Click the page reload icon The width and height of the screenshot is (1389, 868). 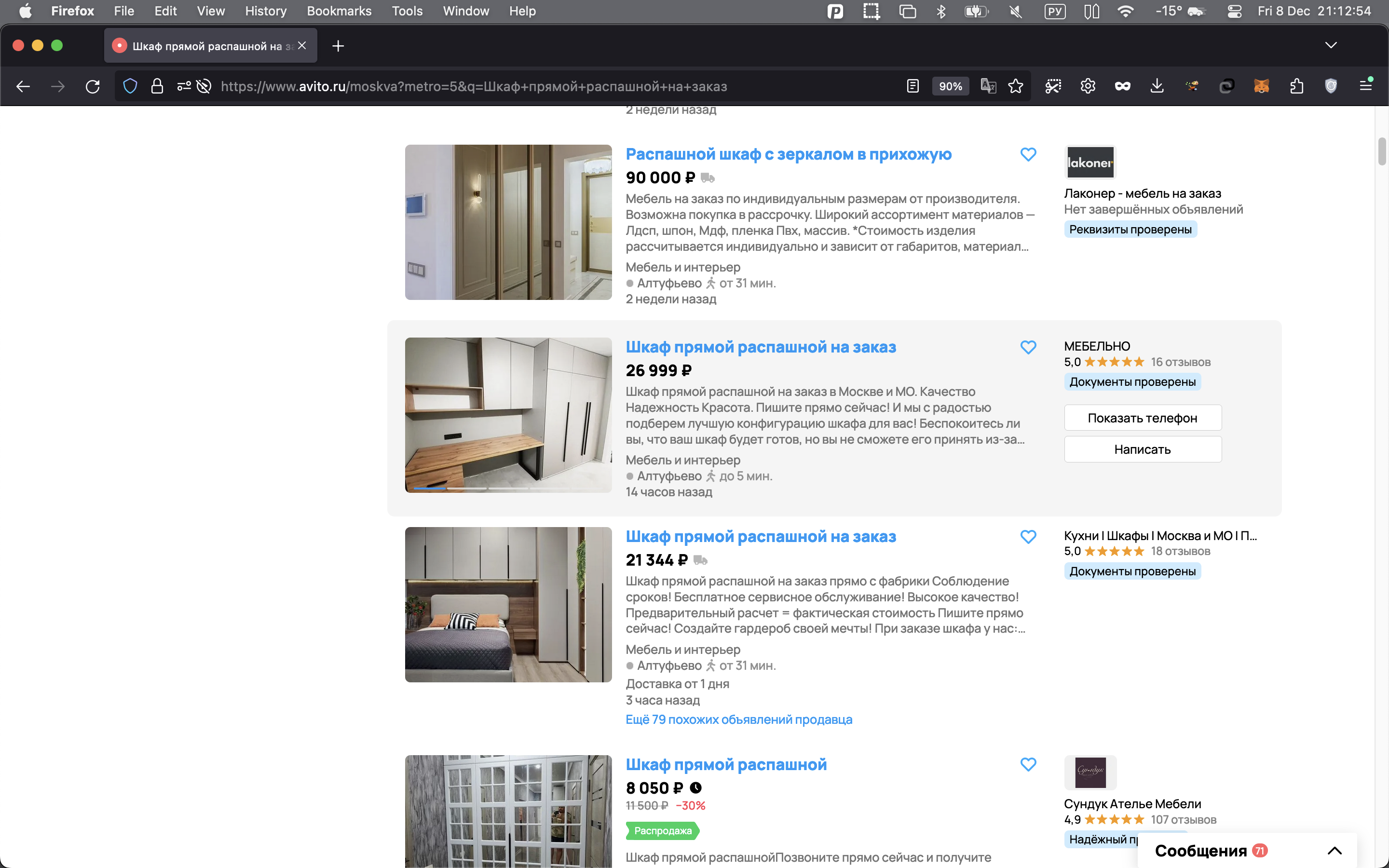tap(93, 87)
